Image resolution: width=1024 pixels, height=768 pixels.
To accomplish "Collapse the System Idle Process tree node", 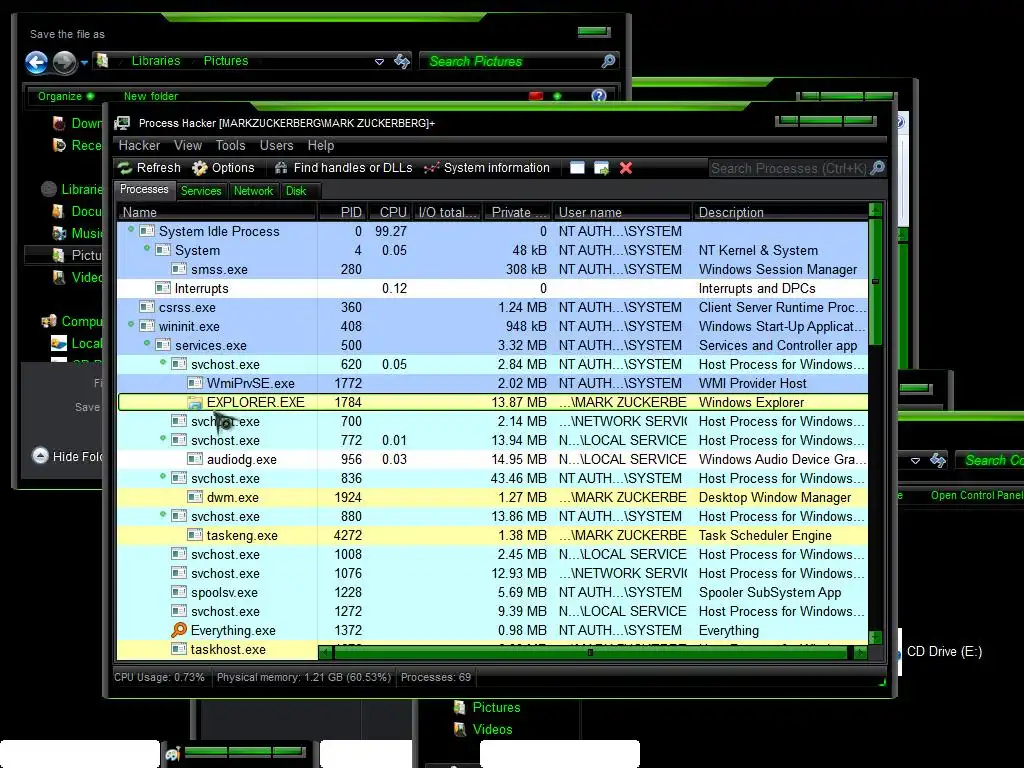I will [131, 229].
